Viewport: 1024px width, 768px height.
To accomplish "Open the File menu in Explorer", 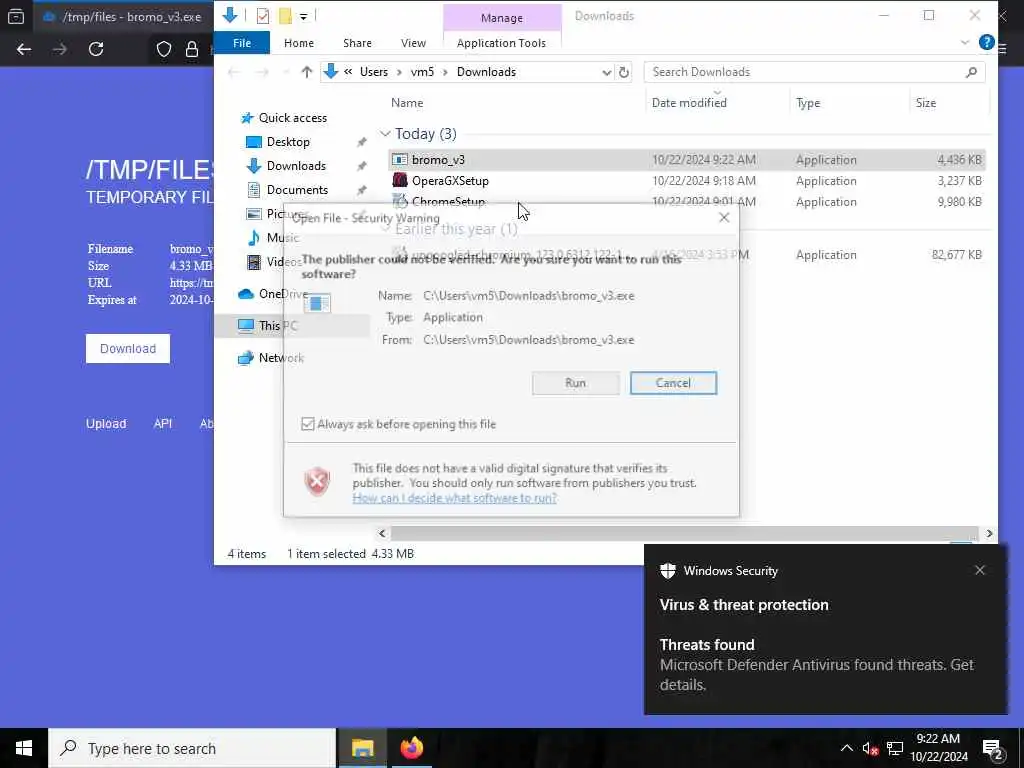I will [x=242, y=43].
